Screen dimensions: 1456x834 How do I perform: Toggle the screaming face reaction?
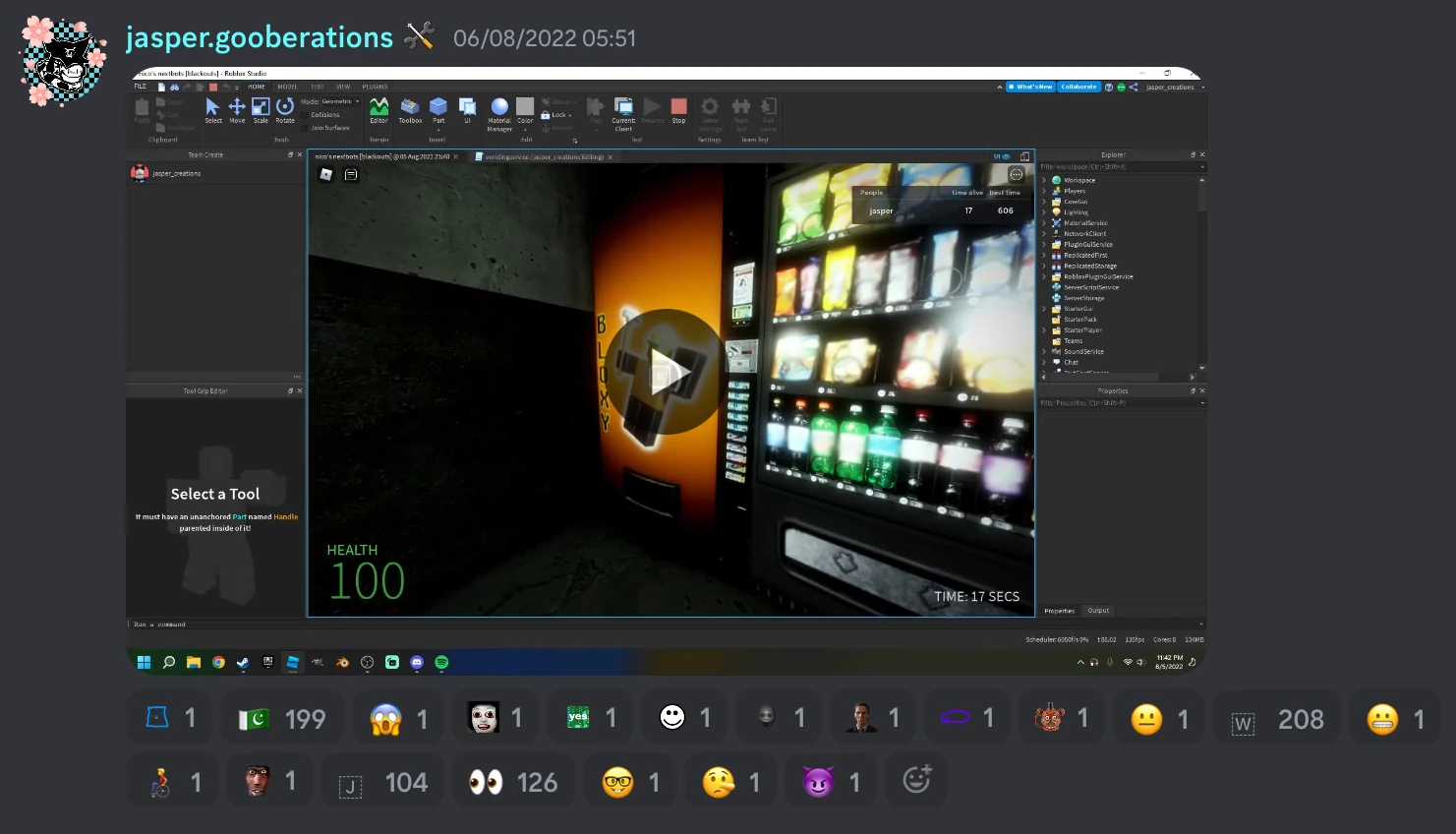[399, 719]
